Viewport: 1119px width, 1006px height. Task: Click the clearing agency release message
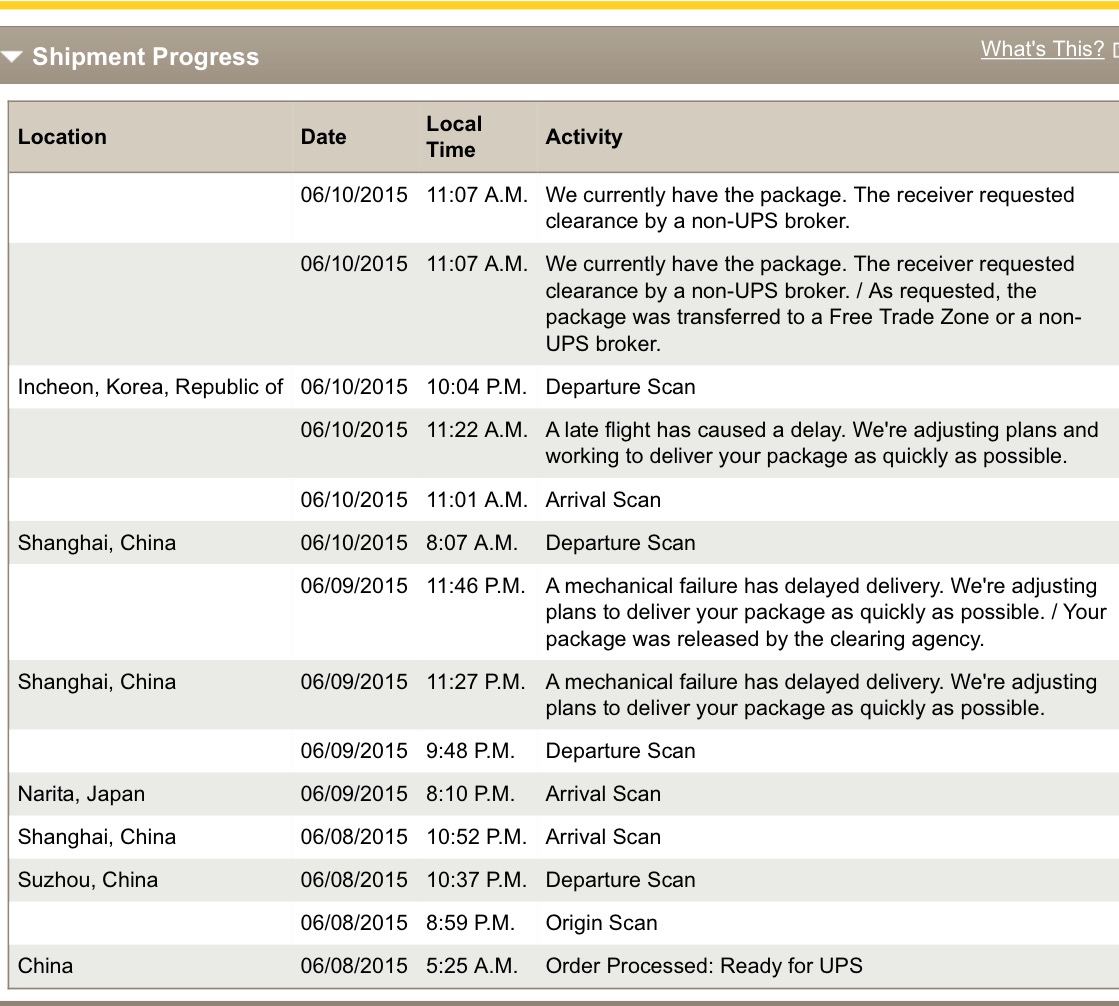tap(826, 611)
